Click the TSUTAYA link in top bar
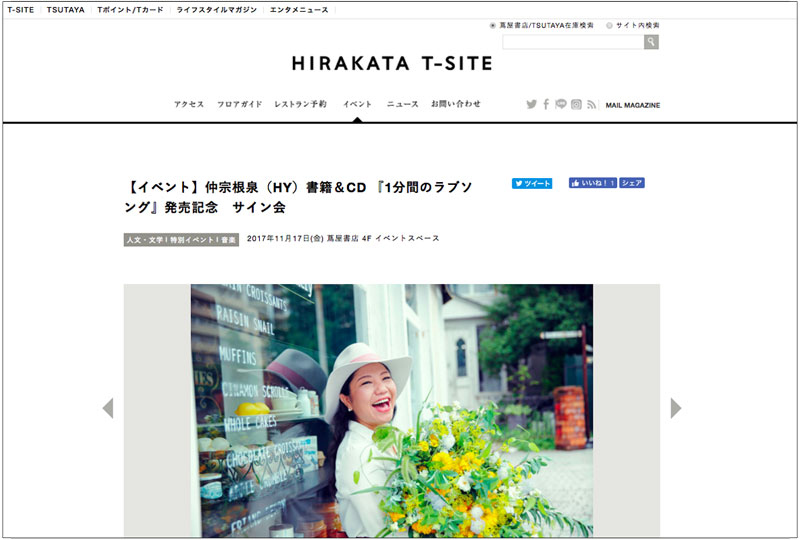Image resolution: width=800 pixels, height=540 pixels. pos(65,10)
